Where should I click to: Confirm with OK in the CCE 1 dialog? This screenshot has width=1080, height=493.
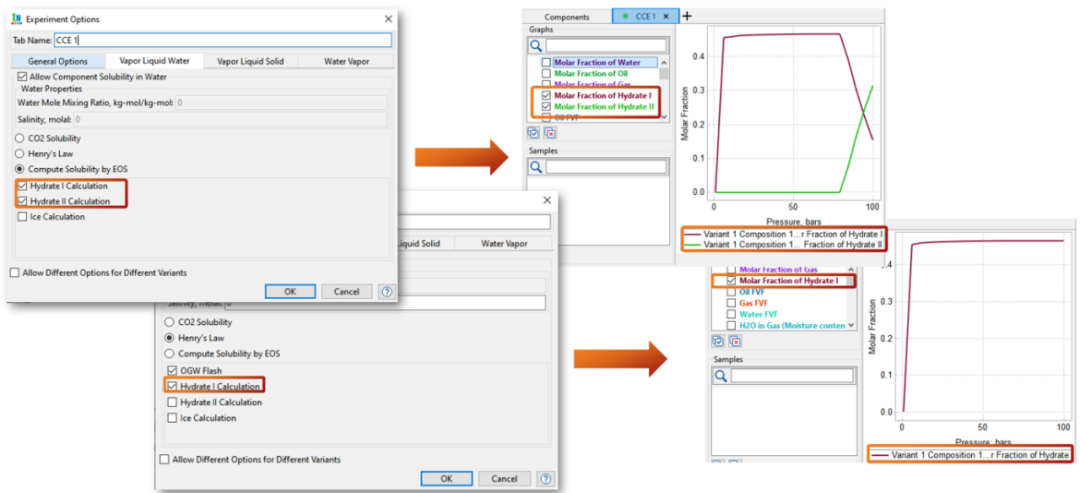[x=290, y=291]
